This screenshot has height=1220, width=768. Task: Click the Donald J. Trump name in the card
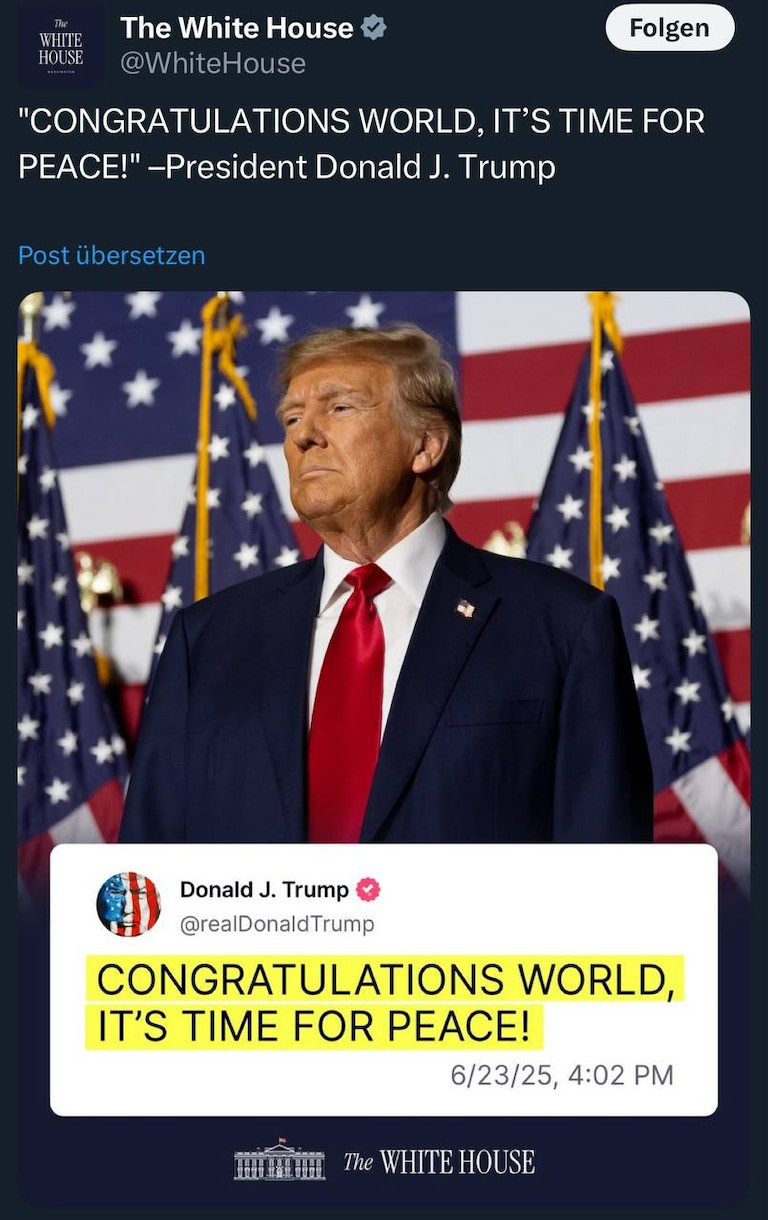pyautogui.click(x=264, y=890)
